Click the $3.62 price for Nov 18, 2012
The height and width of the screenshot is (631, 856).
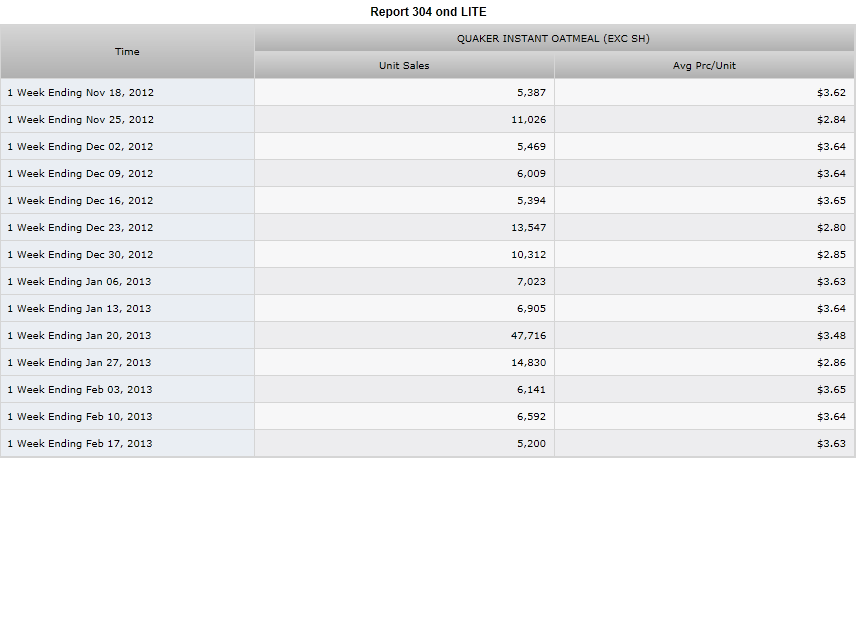point(831,92)
